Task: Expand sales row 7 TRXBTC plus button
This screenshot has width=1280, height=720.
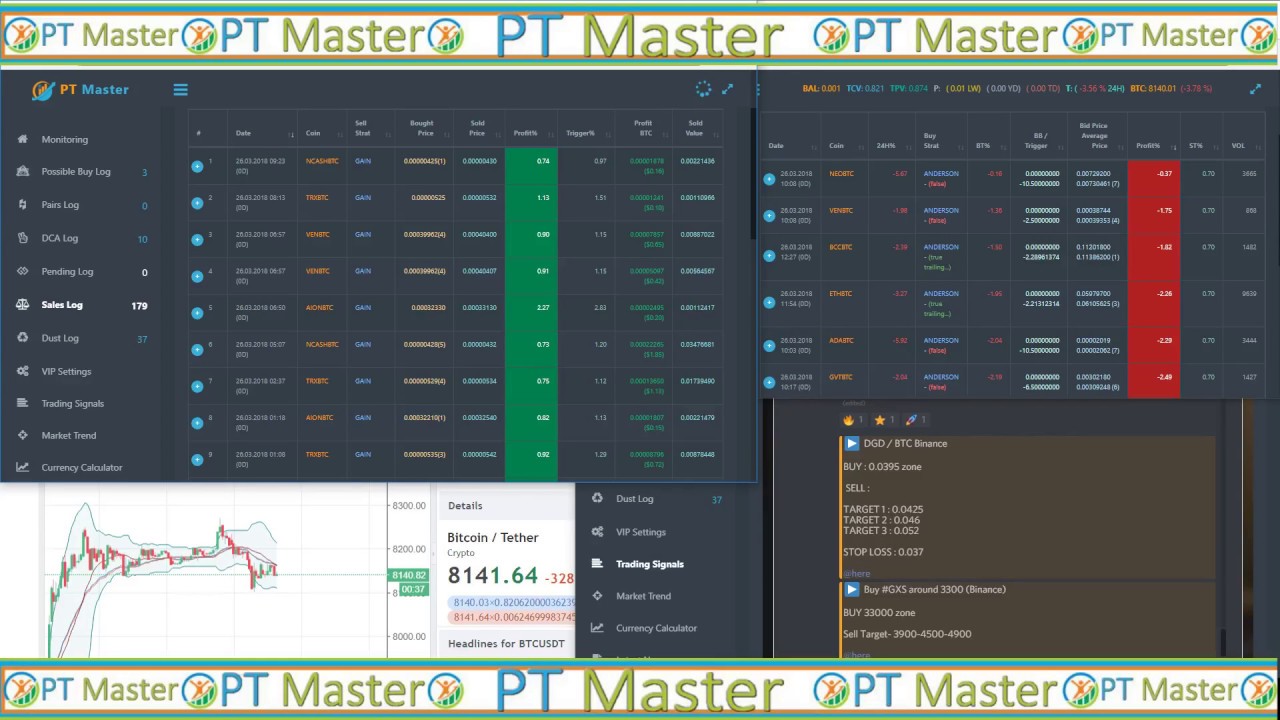Action: tap(197, 386)
